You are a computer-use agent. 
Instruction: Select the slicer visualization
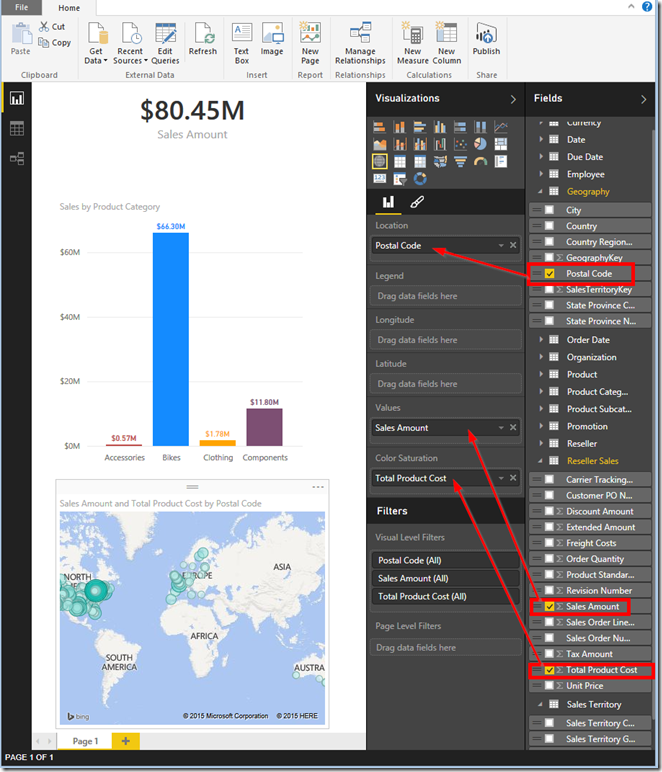coord(400,179)
